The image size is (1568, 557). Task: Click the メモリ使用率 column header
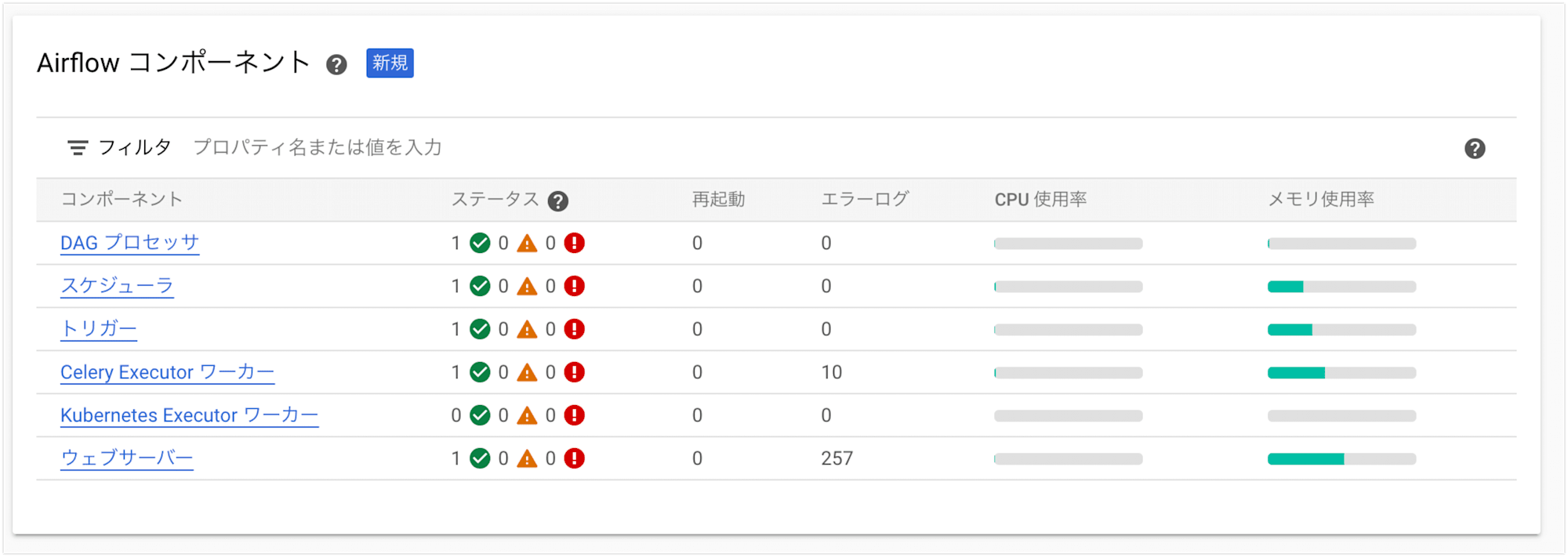click(1321, 200)
